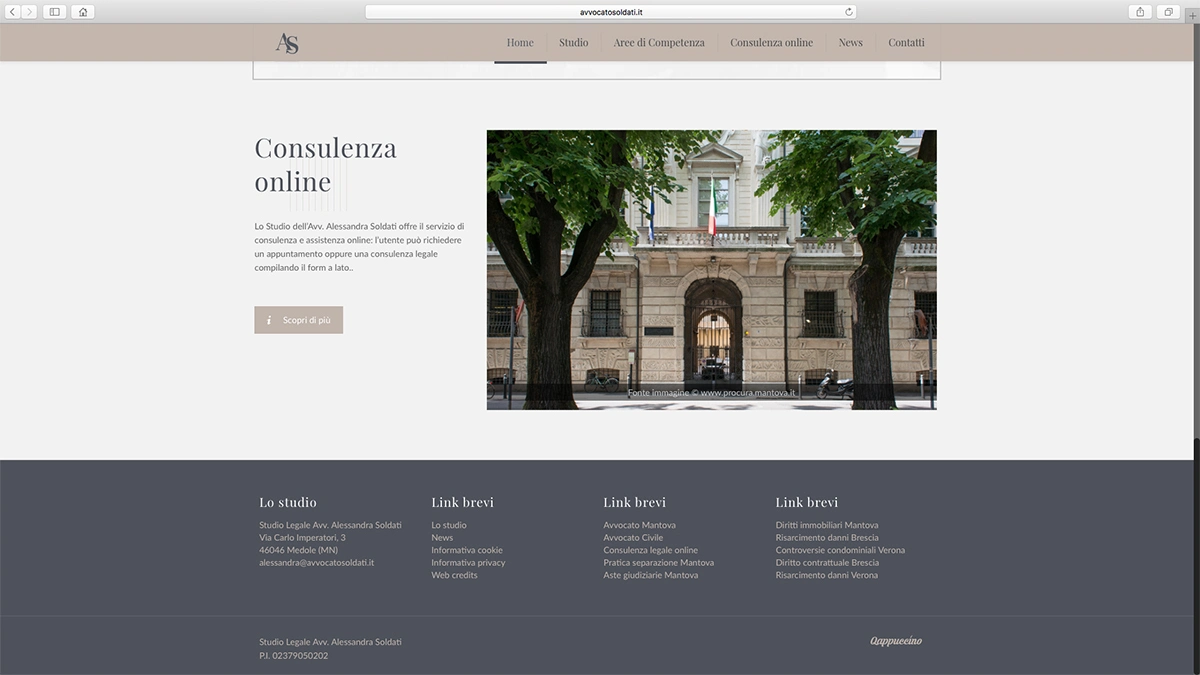Reload the page with the refresh icon
The width and height of the screenshot is (1200, 675).
(x=849, y=12)
